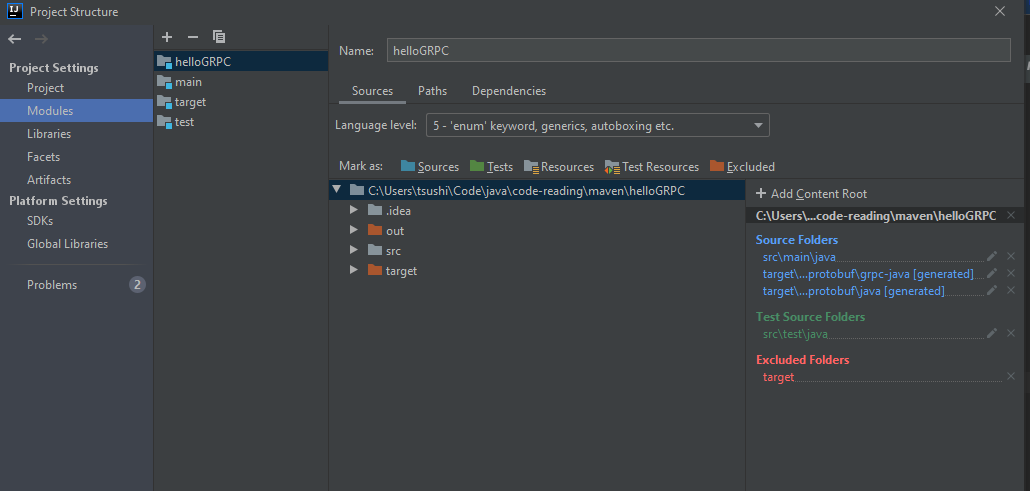Unmark grpc-java generated source folder
This screenshot has width=1030, height=491.
tap(1011, 273)
